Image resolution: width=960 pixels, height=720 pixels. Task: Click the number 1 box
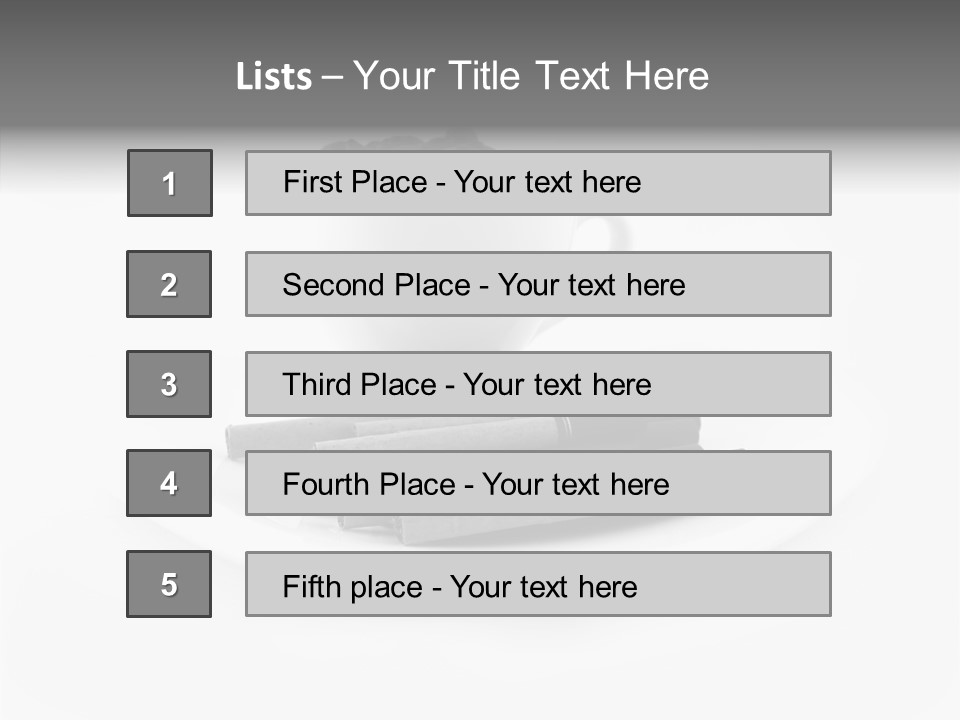tap(170, 183)
